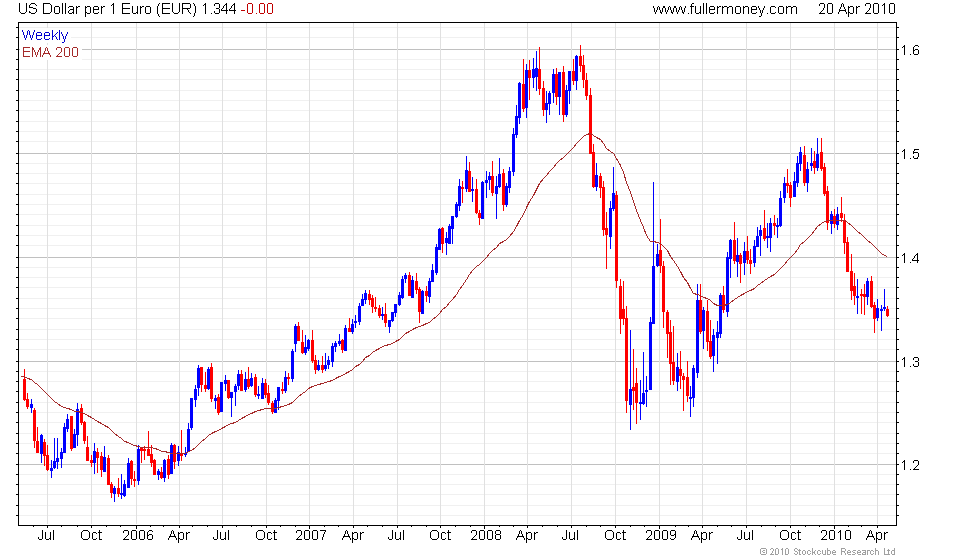980x560 pixels.
Task: Click the 'Apr' label just after 2006
Action: coord(179,536)
